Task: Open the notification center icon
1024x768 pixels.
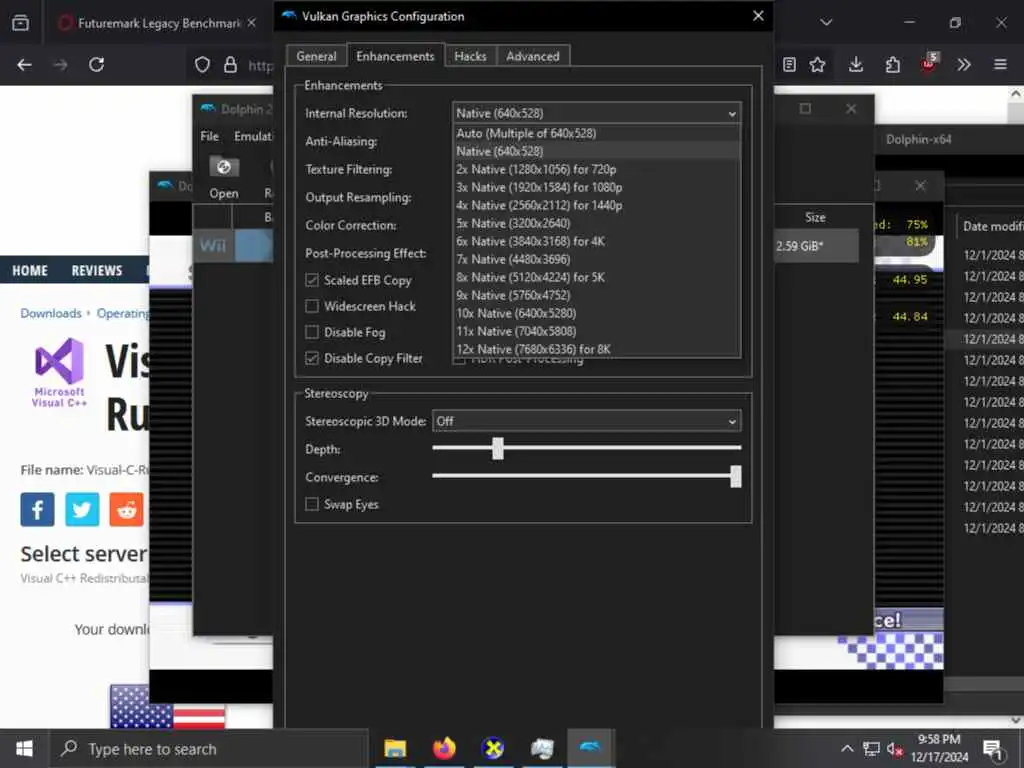Action: click(993, 750)
